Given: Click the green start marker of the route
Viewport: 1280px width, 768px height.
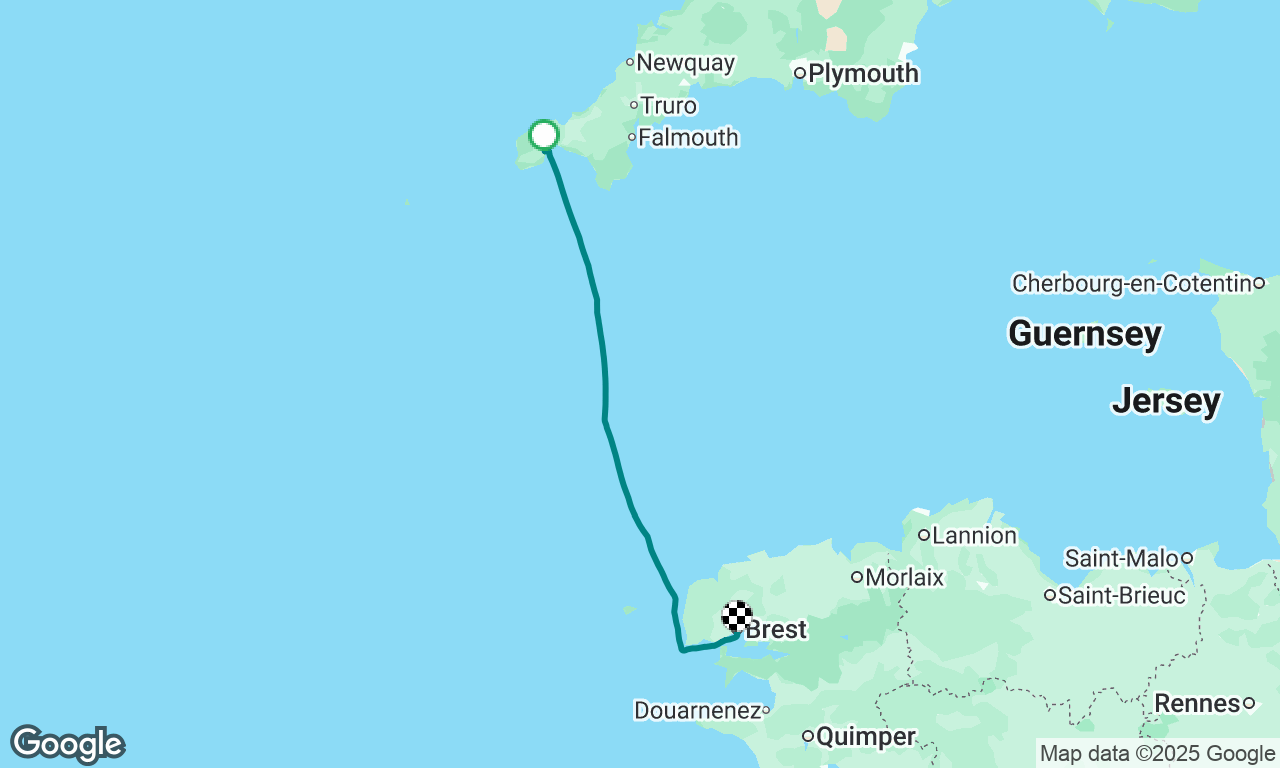Looking at the screenshot, I should tap(544, 135).
